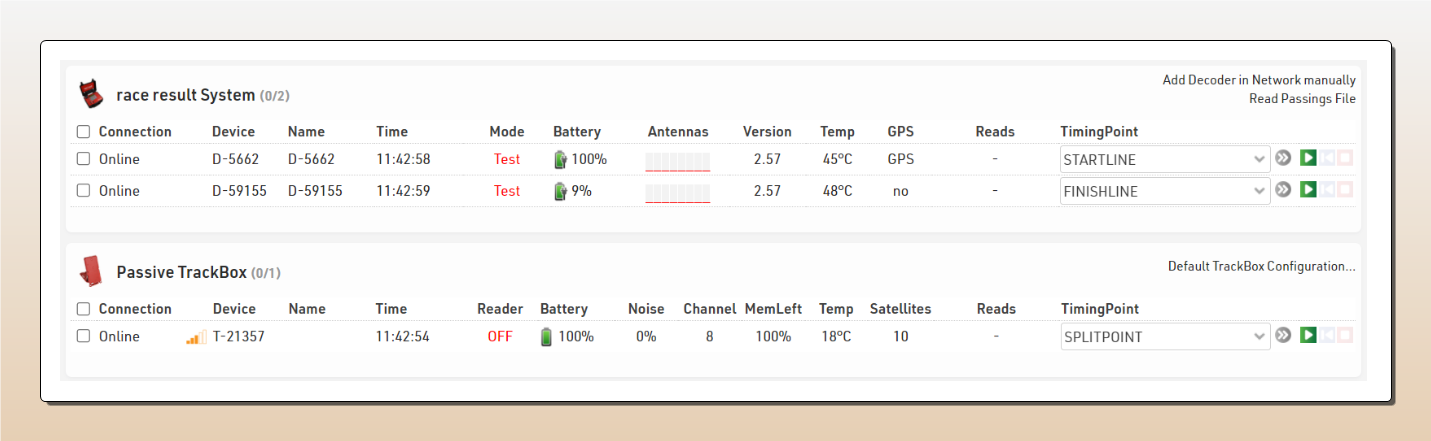Click the OFF reader status for T-21357
This screenshot has width=1431, height=441.
500,337
